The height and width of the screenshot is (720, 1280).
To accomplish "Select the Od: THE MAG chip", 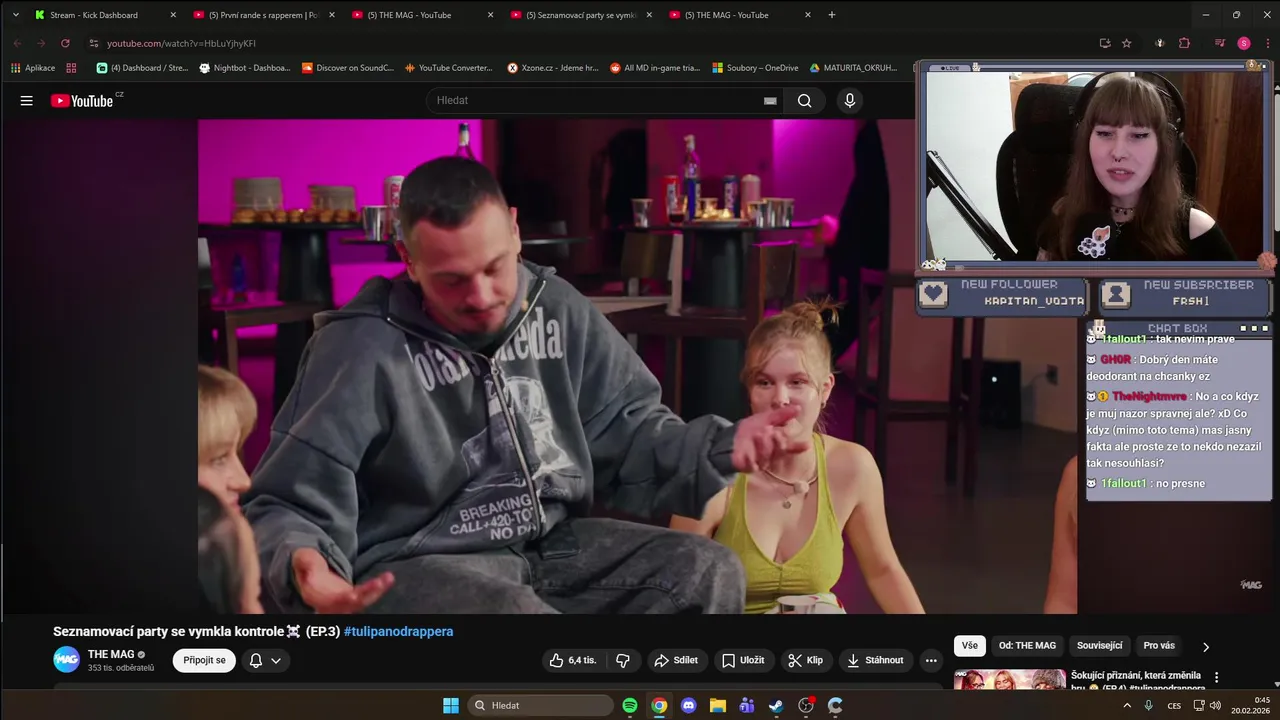I will click(x=1027, y=646).
